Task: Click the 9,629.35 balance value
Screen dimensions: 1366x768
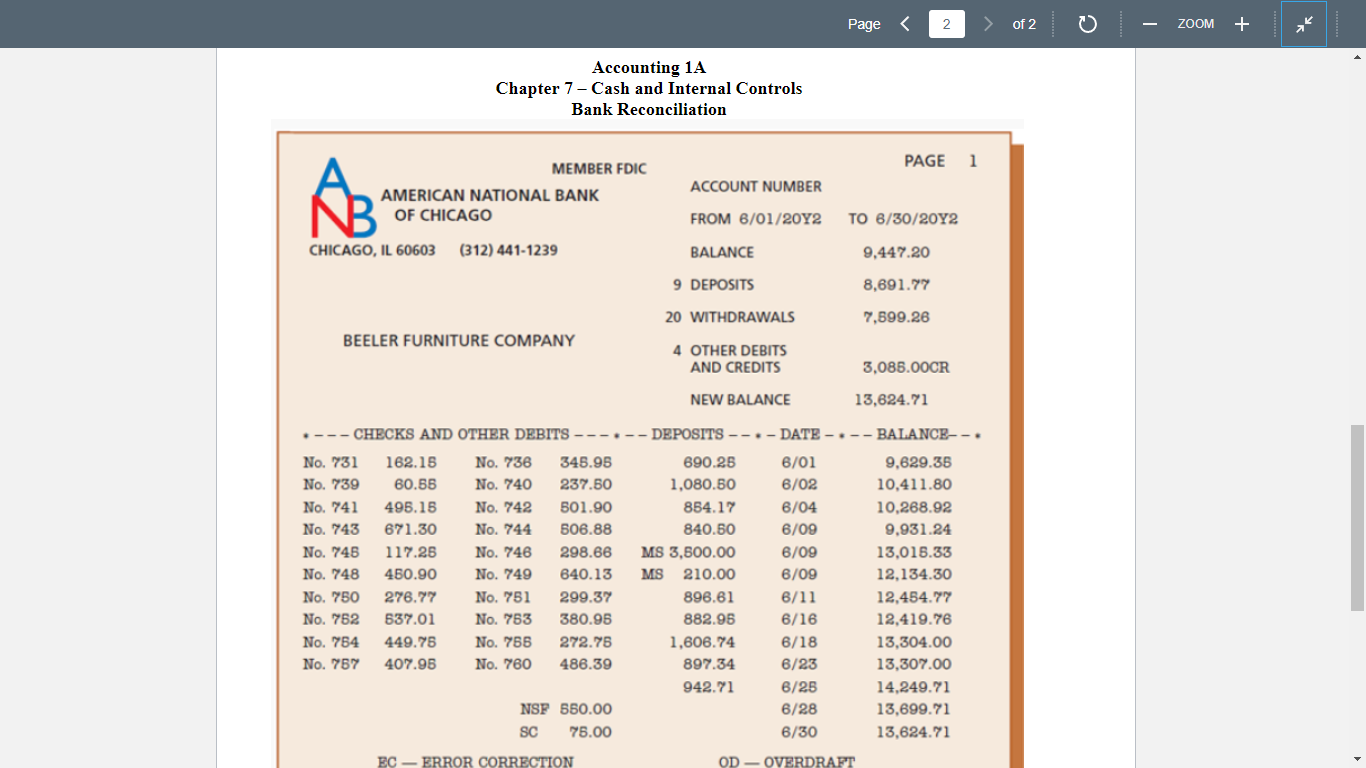Action: click(x=918, y=463)
